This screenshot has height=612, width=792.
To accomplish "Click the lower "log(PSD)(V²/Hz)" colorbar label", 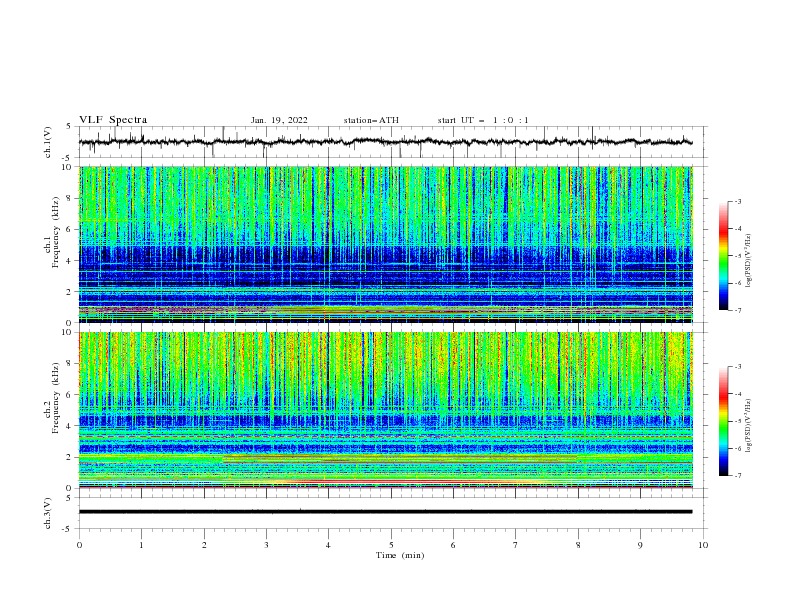I will click(x=749, y=426).
